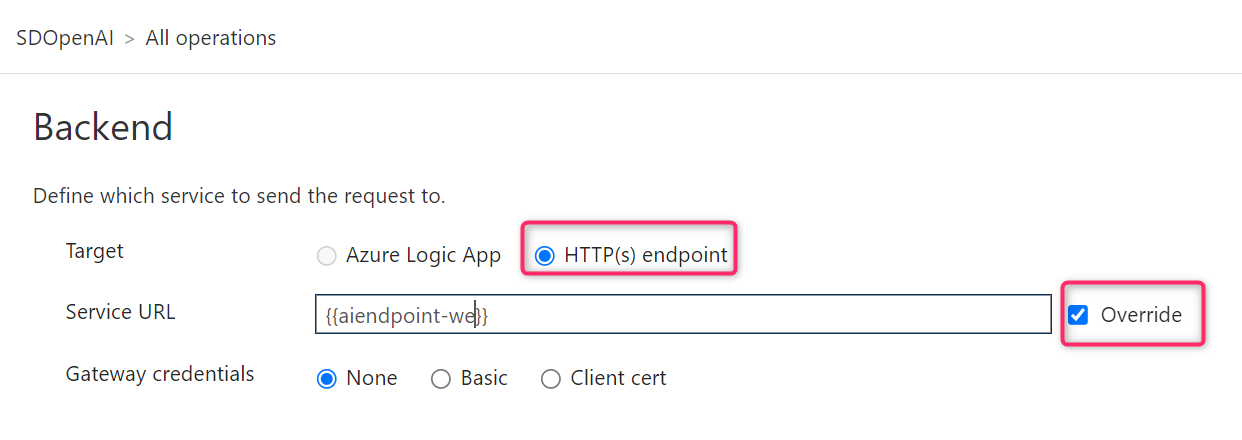Choose the Client cert radio circle
This screenshot has width=1242, height=440.
(551, 379)
